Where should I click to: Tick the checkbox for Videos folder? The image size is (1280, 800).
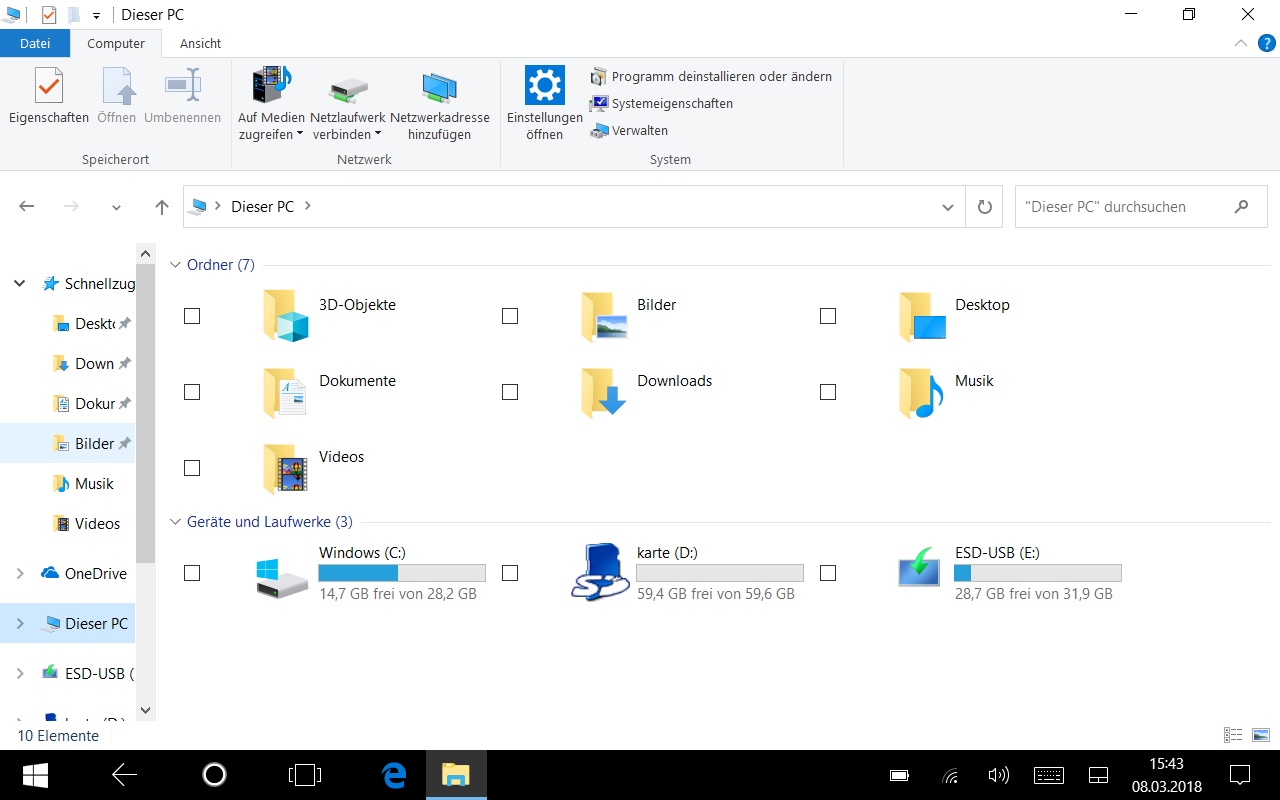pos(192,468)
